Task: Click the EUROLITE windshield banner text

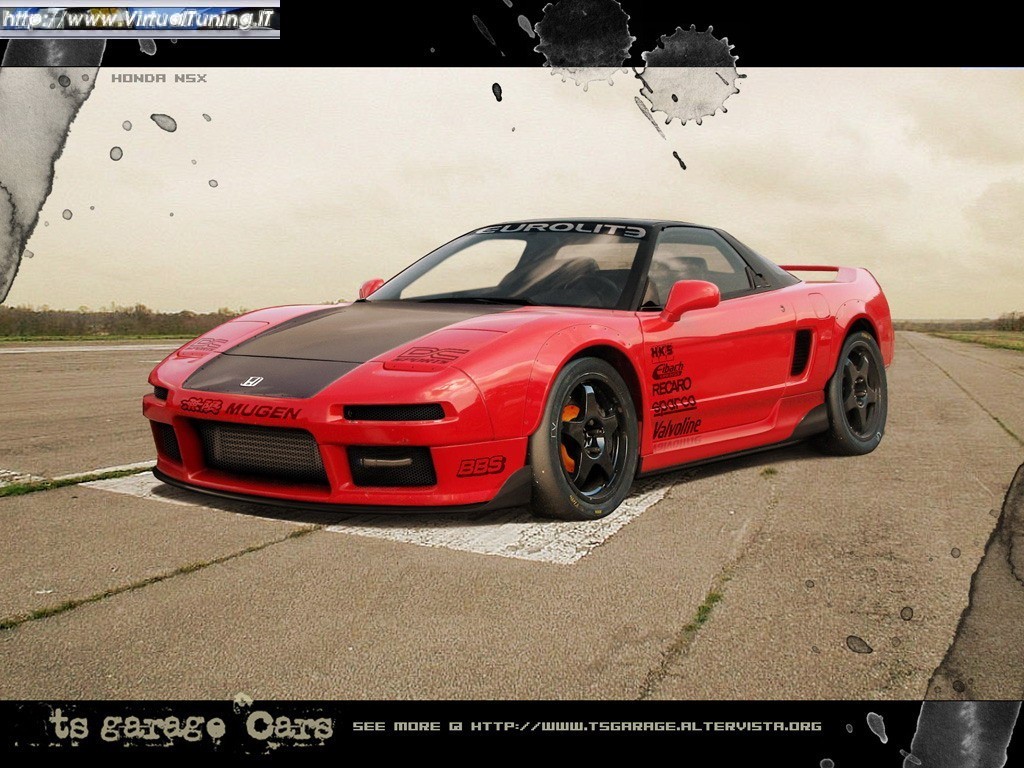Action: click(x=561, y=230)
